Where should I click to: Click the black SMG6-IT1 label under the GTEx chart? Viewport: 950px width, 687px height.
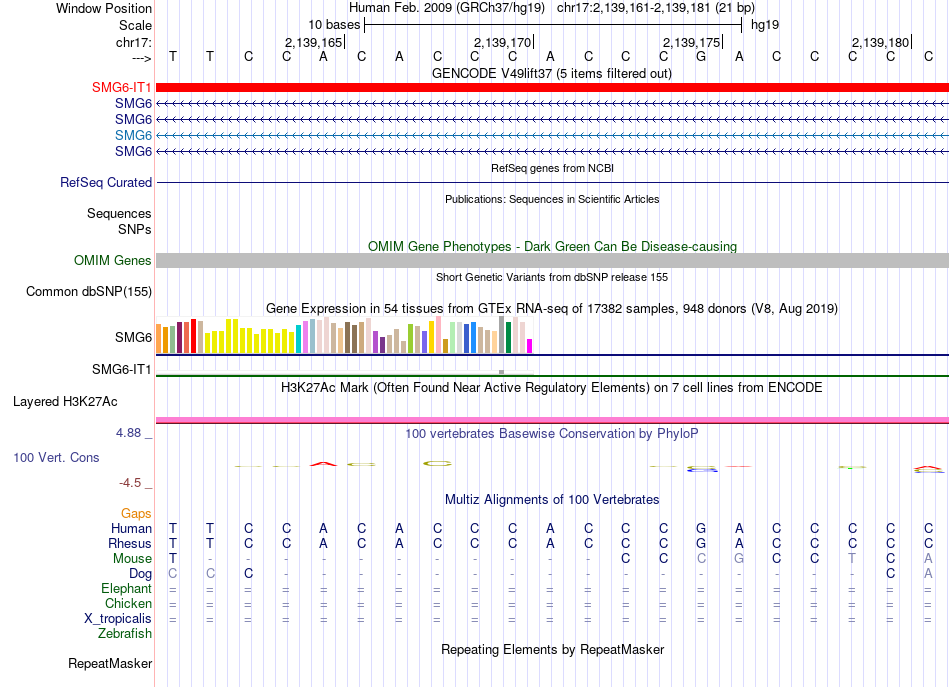click(x=121, y=369)
